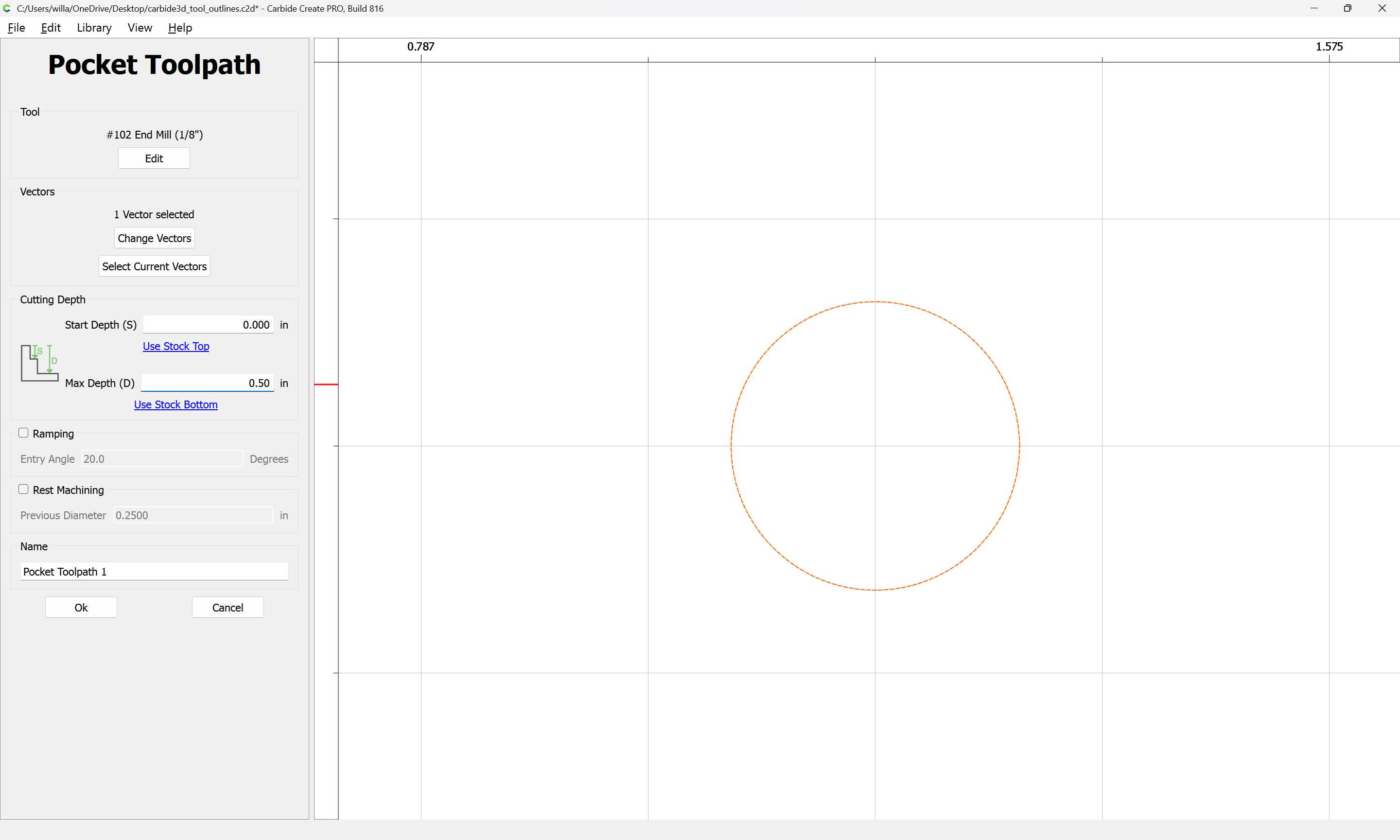Image resolution: width=1400 pixels, height=840 pixels.
Task: Click the Start Depth input field
Action: 208,325
